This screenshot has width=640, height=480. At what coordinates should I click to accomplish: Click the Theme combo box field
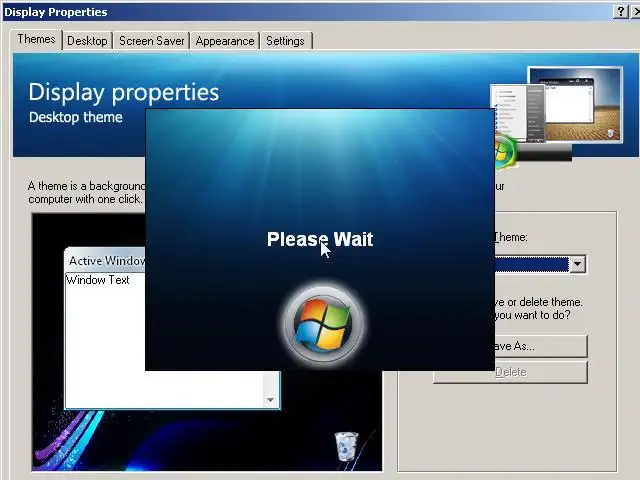coord(540,264)
